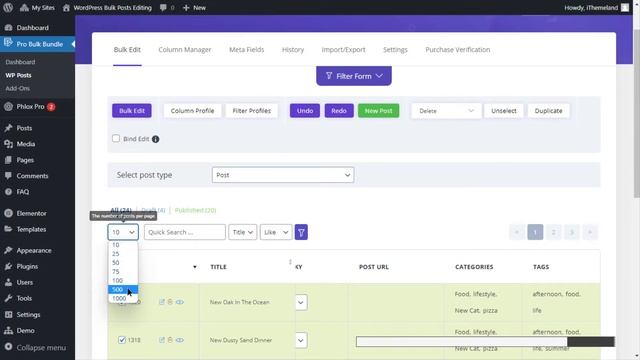The height and width of the screenshot is (360, 640).
Task: Click view eye icon for New Dusty Sand Dinner
Action: tap(180, 340)
